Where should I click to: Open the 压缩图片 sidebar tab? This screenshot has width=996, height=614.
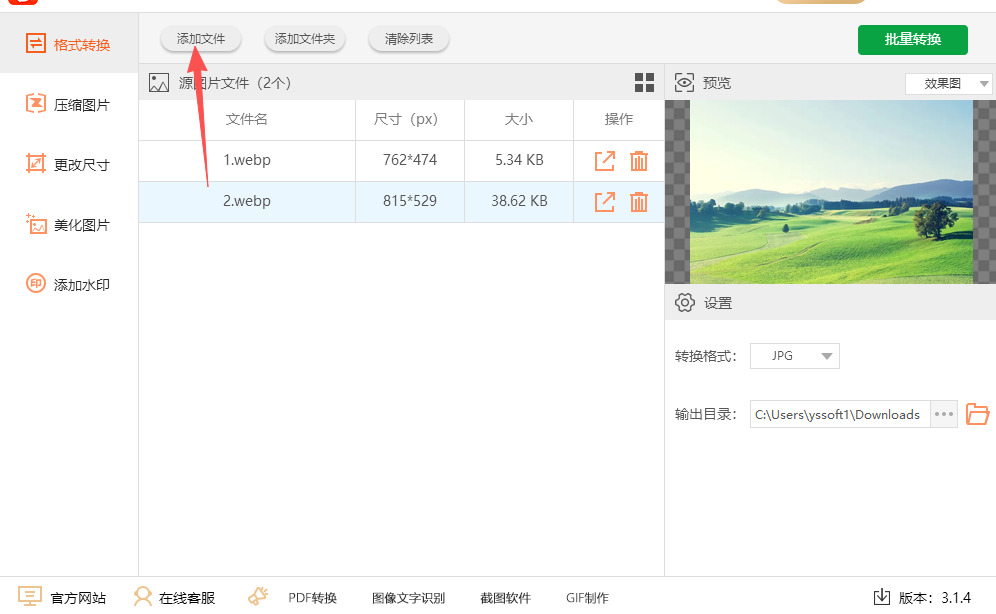(x=68, y=105)
